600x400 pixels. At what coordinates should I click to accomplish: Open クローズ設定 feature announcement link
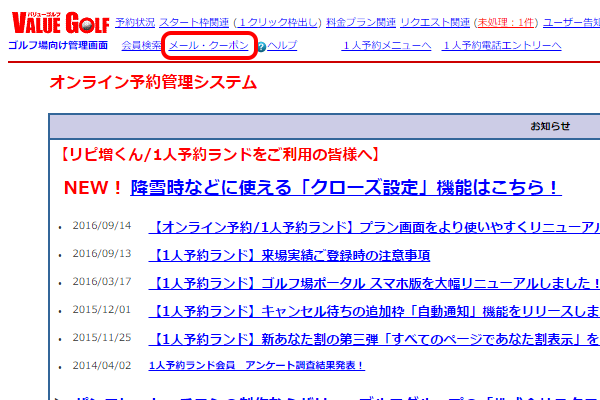(346, 188)
